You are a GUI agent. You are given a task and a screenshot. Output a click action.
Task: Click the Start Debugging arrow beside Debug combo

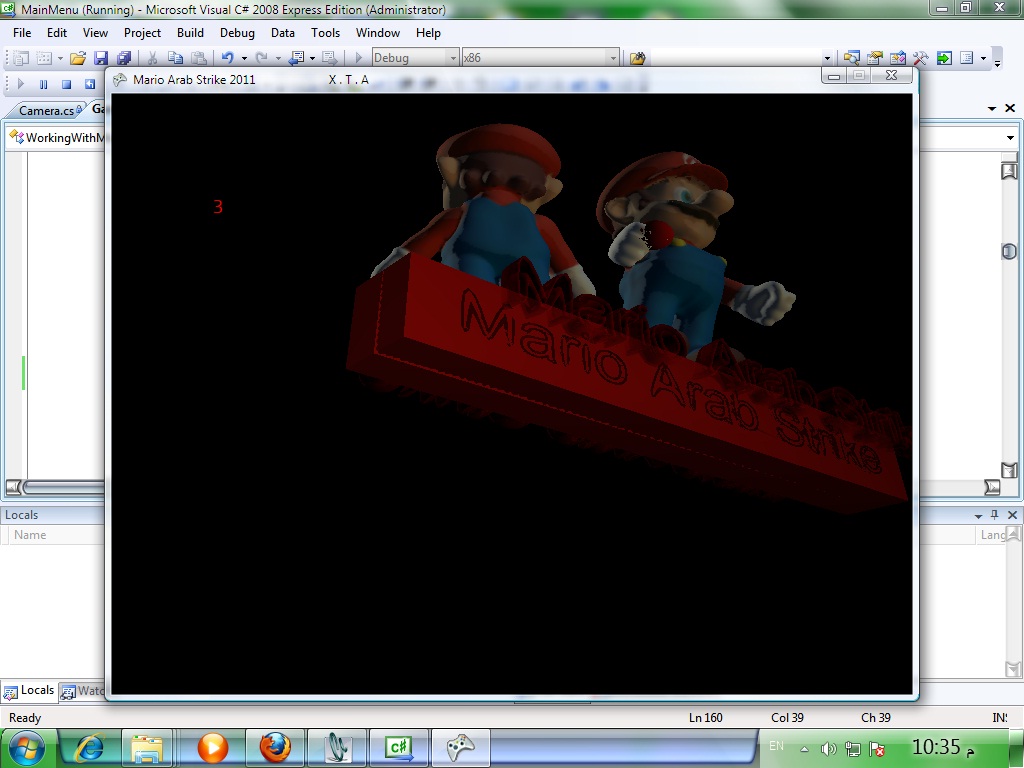coord(358,58)
